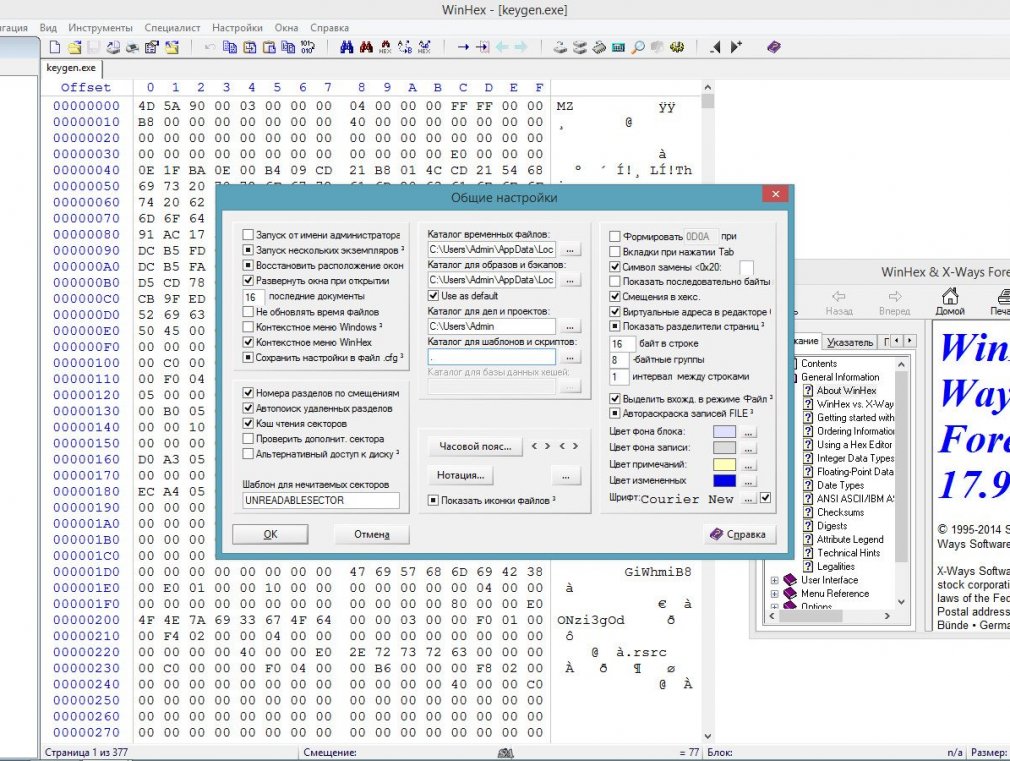The image size is (1010, 761).
Task: Click the right triangle navigation icon
Action: [x=736, y=47]
